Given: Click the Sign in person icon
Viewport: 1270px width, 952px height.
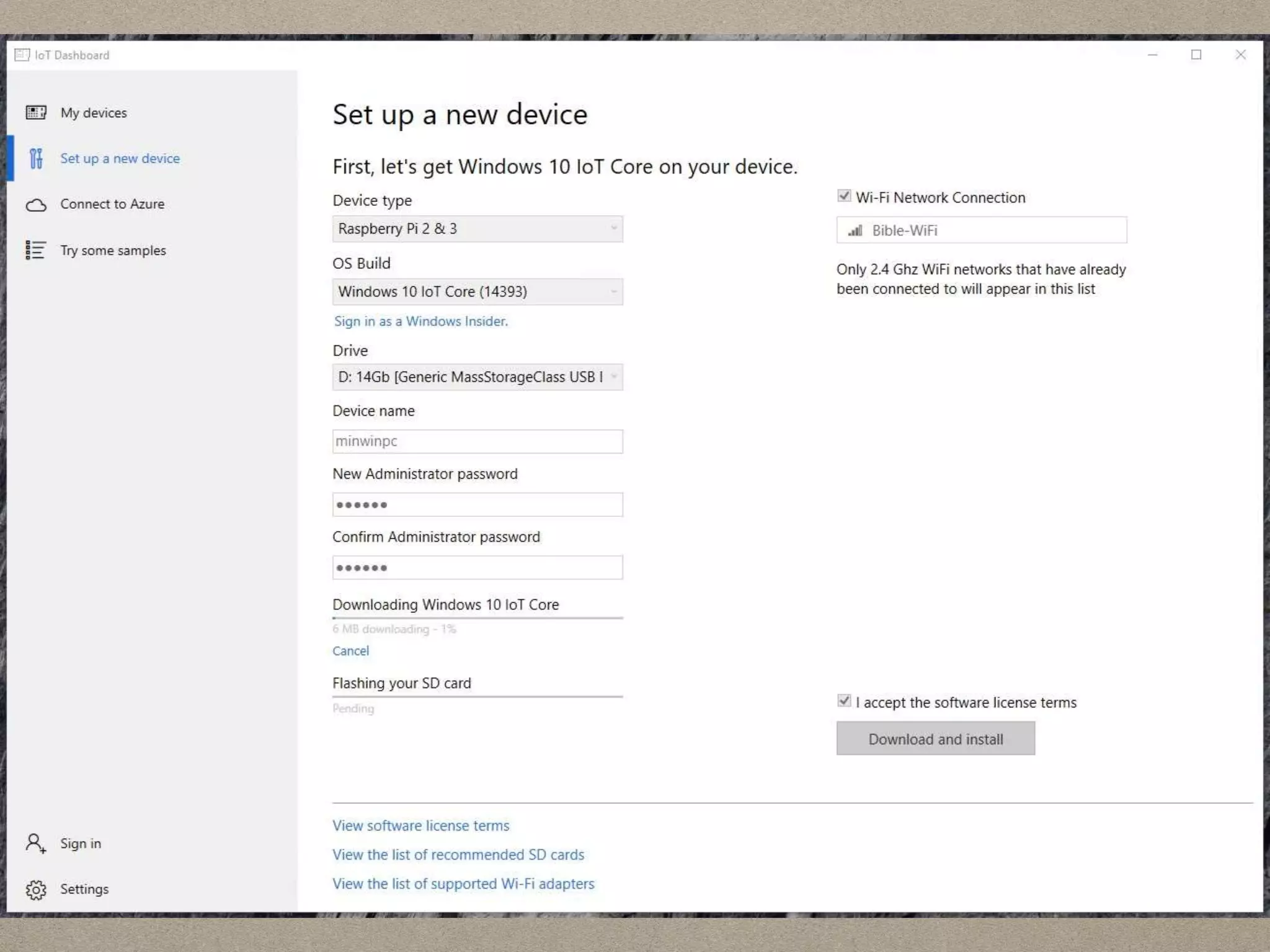Looking at the screenshot, I should pyautogui.click(x=36, y=844).
